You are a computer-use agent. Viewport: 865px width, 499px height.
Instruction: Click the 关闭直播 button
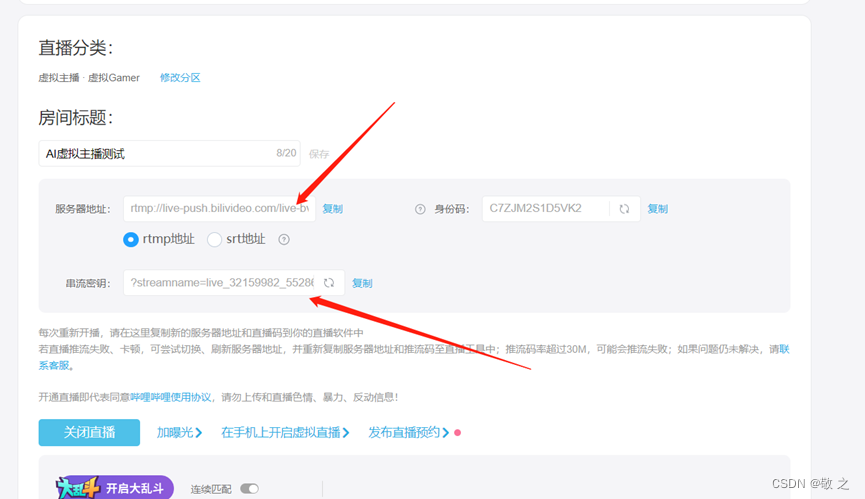click(89, 432)
